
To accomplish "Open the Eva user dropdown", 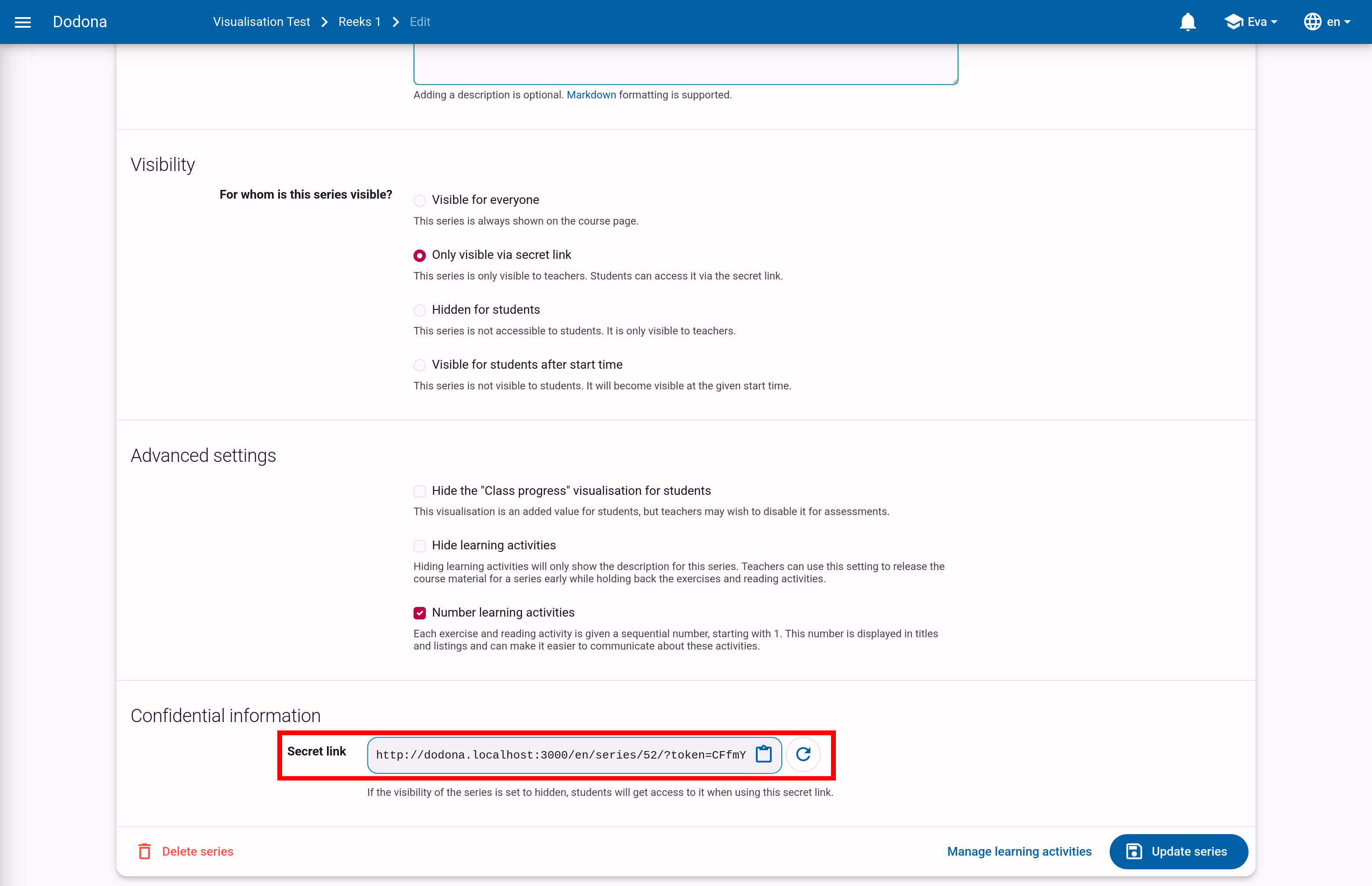I will pos(1251,22).
